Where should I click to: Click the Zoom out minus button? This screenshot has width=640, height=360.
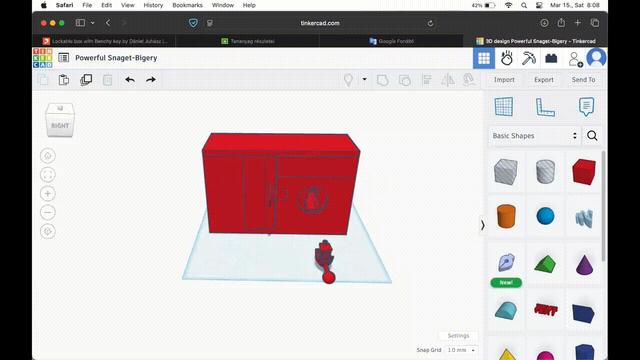click(48, 212)
